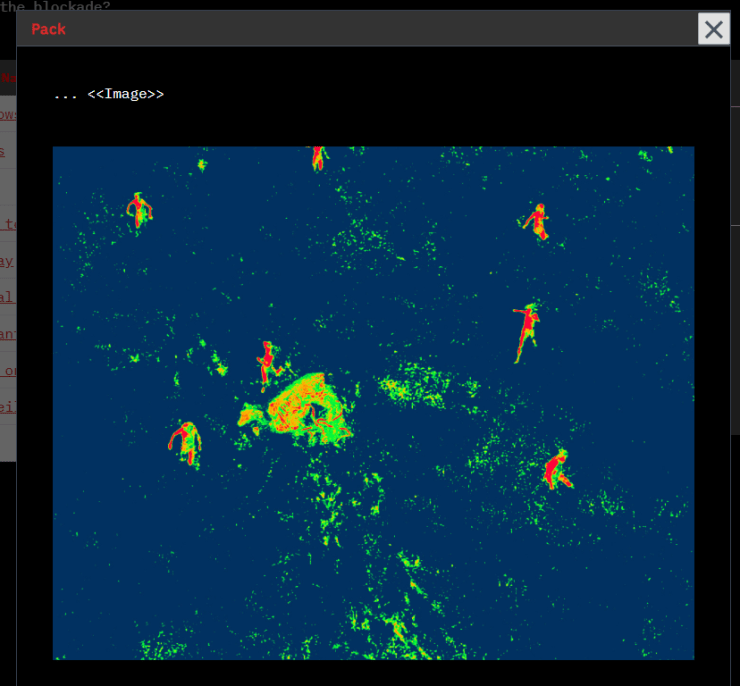This screenshot has width=740, height=686.
Task: Click the "<<Image>>" placeholder text
Action: click(125, 94)
